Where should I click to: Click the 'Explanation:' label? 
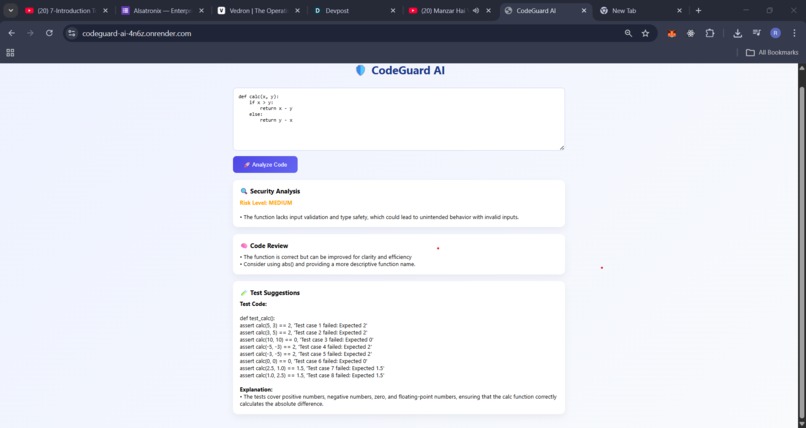pyautogui.click(x=256, y=389)
